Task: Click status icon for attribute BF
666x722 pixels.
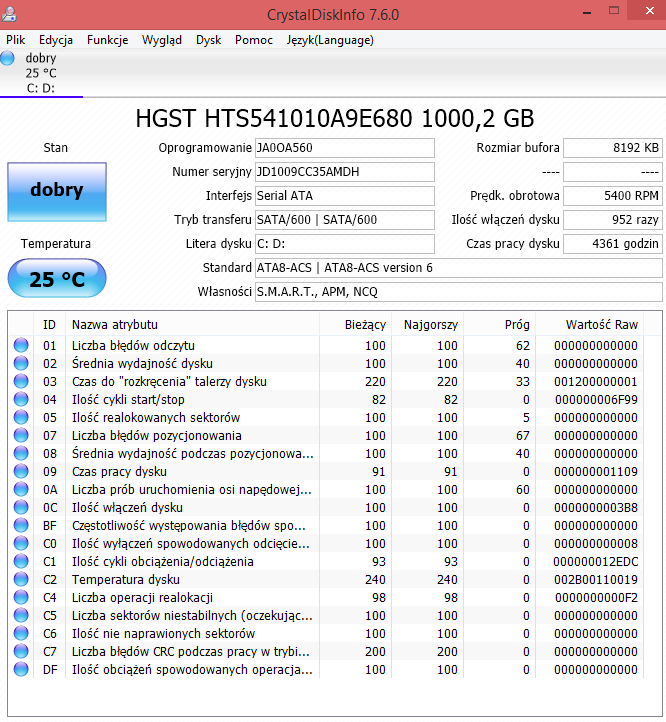Action: (21, 525)
